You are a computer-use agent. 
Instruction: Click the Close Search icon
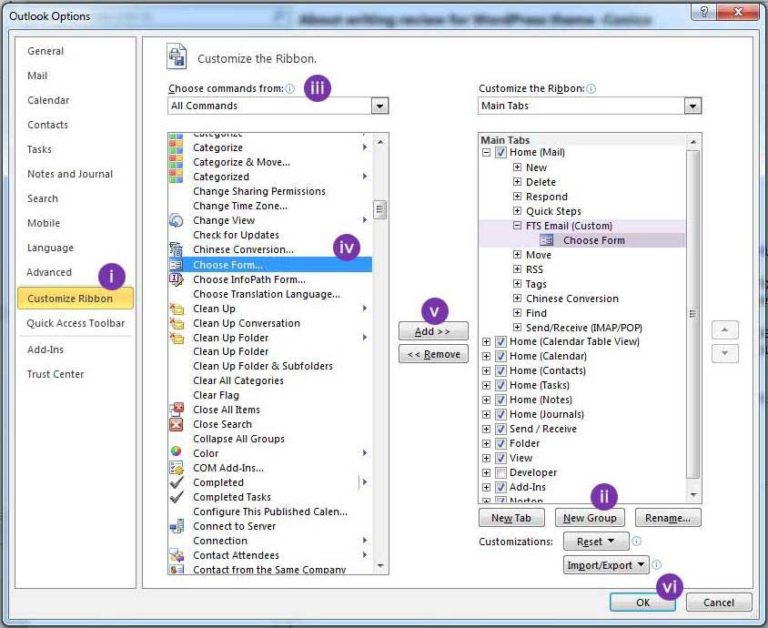pyautogui.click(x=176, y=424)
